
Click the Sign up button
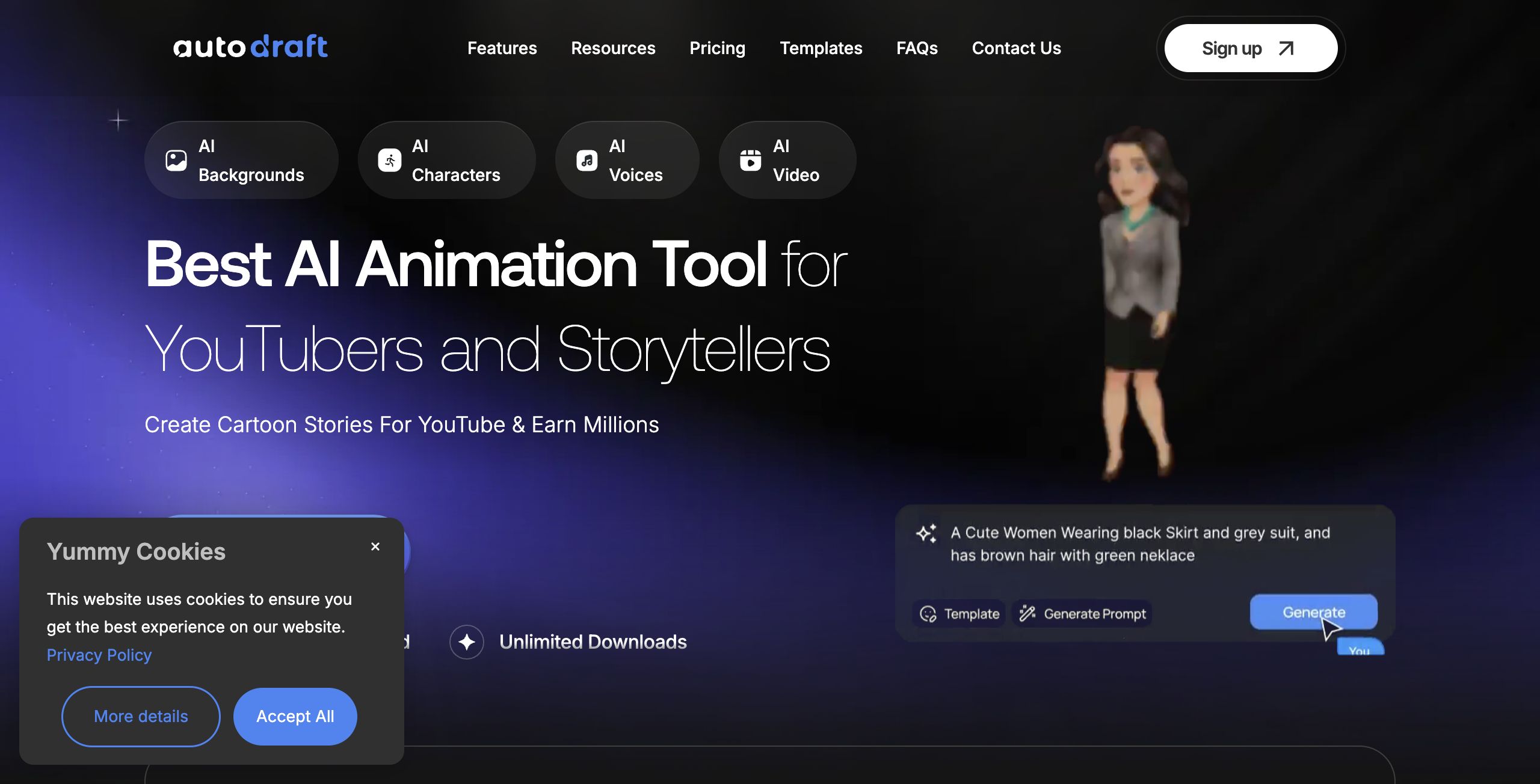tap(1251, 48)
